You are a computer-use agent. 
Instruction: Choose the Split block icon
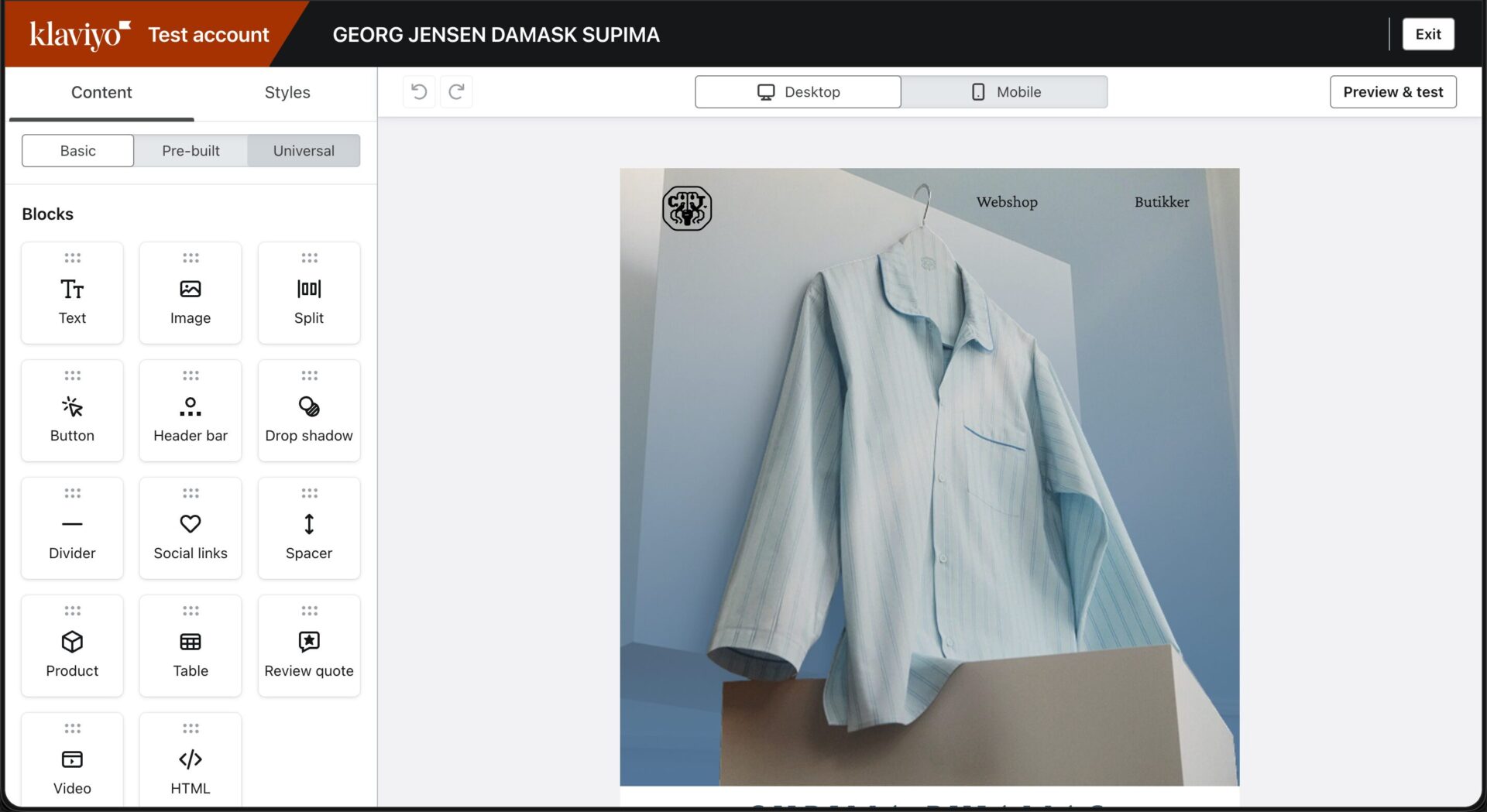[x=309, y=290]
